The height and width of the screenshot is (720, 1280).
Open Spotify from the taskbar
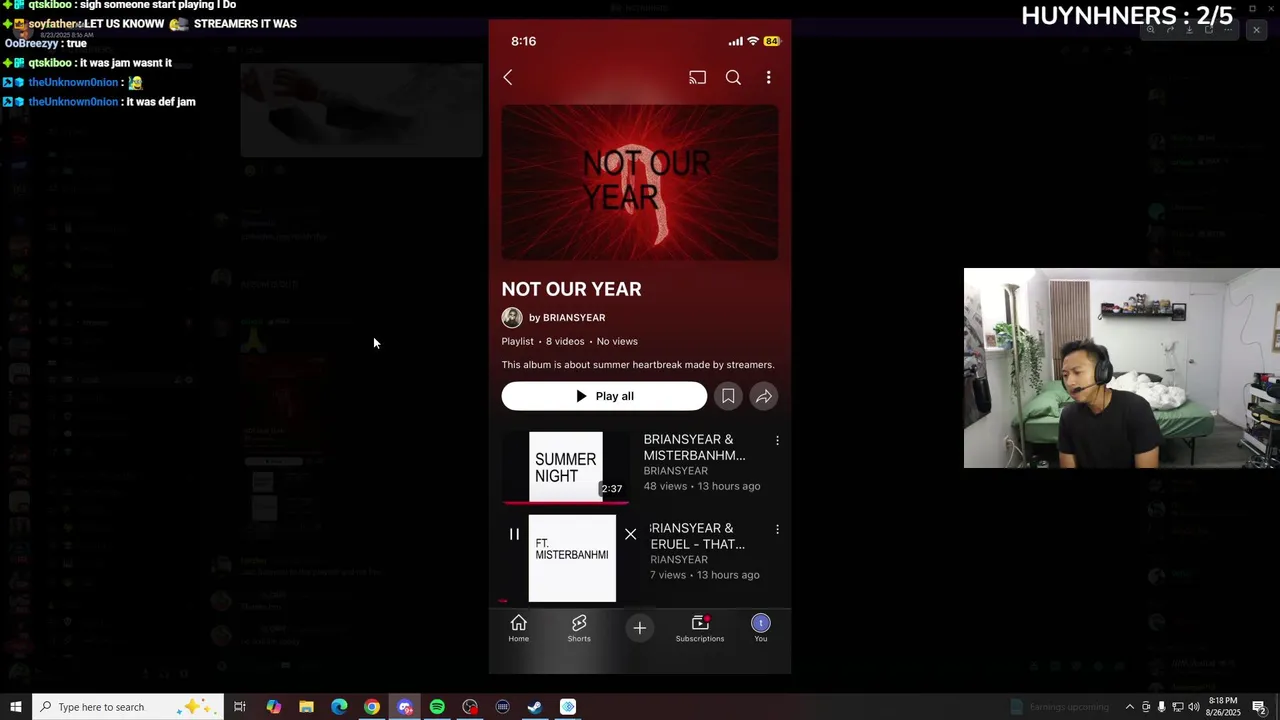tap(437, 707)
